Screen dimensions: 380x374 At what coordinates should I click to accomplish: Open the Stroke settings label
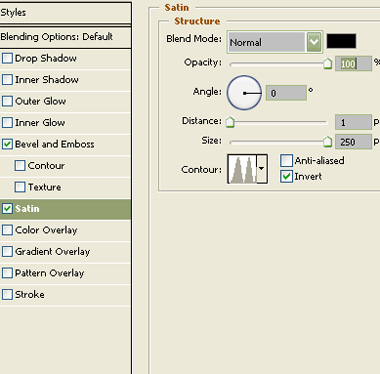(30, 294)
